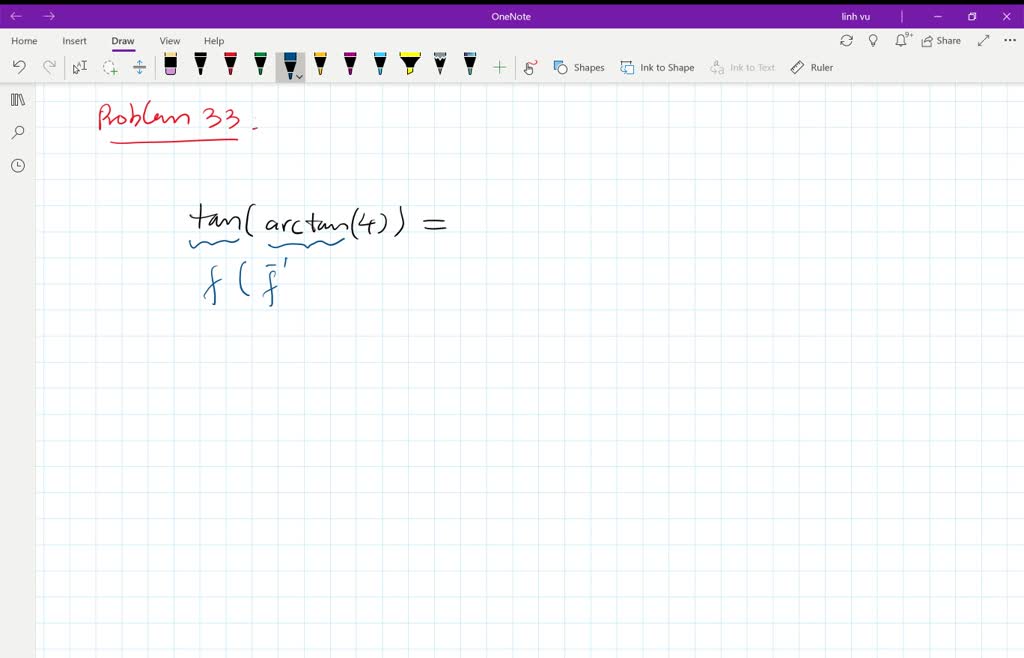The image size is (1024, 658).
Task: Toggle the Insert Space tool
Action: tap(140, 66)
